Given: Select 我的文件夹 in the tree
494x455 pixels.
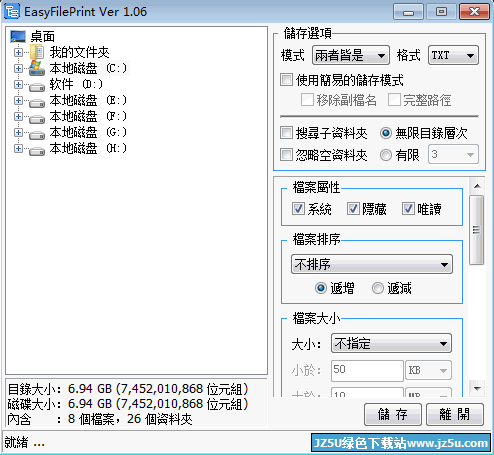Looking at the screenshot, I should coord(79,52).
